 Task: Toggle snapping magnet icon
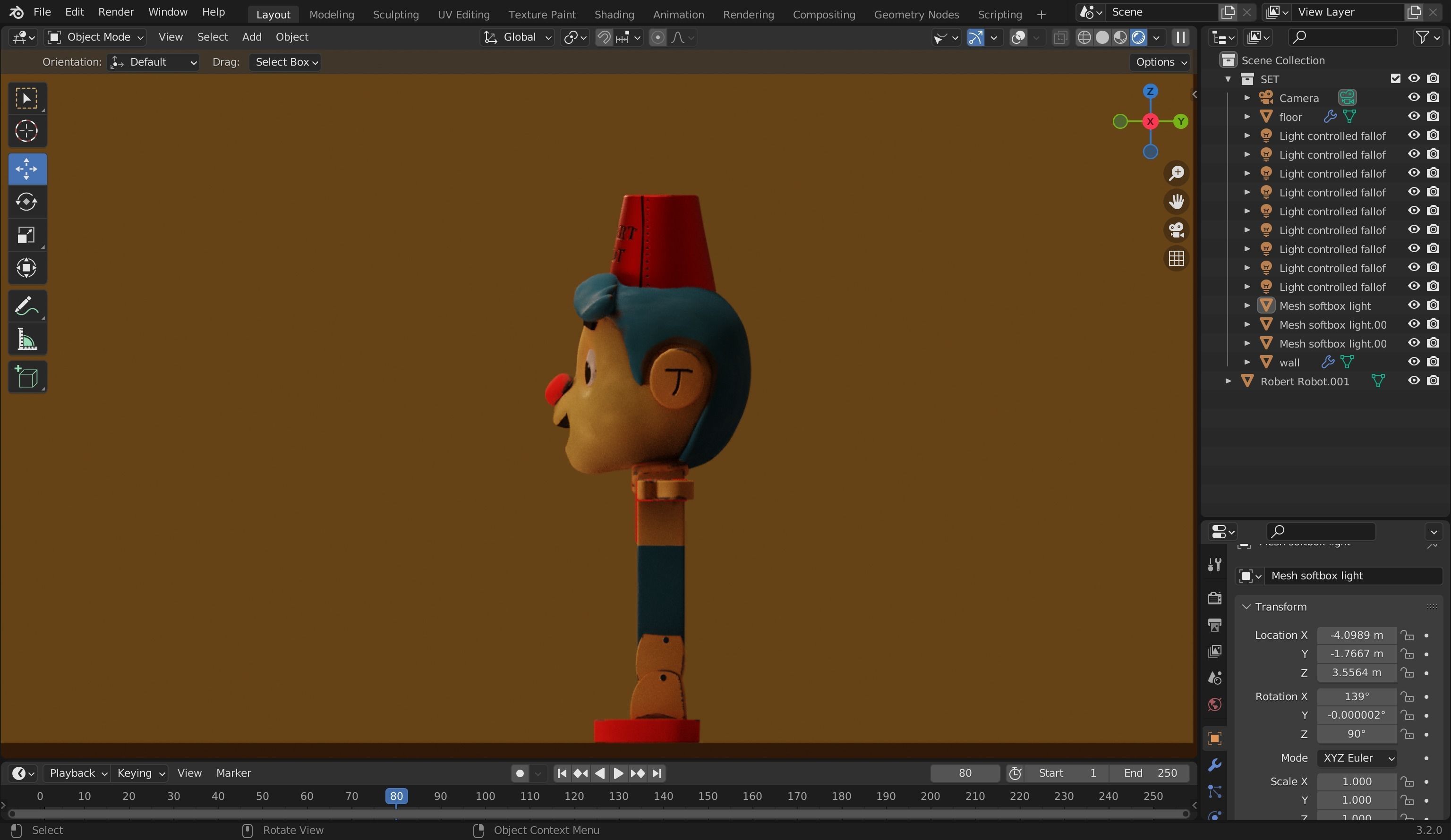[x=604, y=37]
